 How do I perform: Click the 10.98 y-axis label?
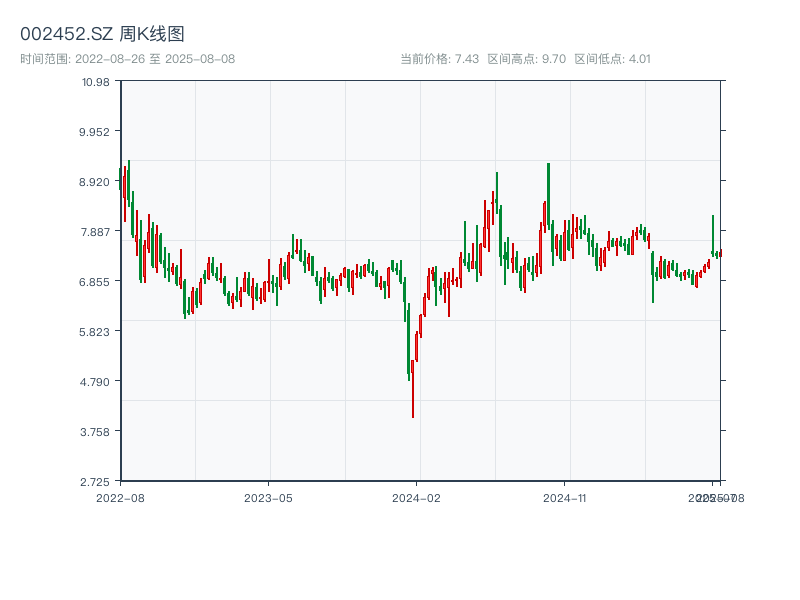click(95, 81)
